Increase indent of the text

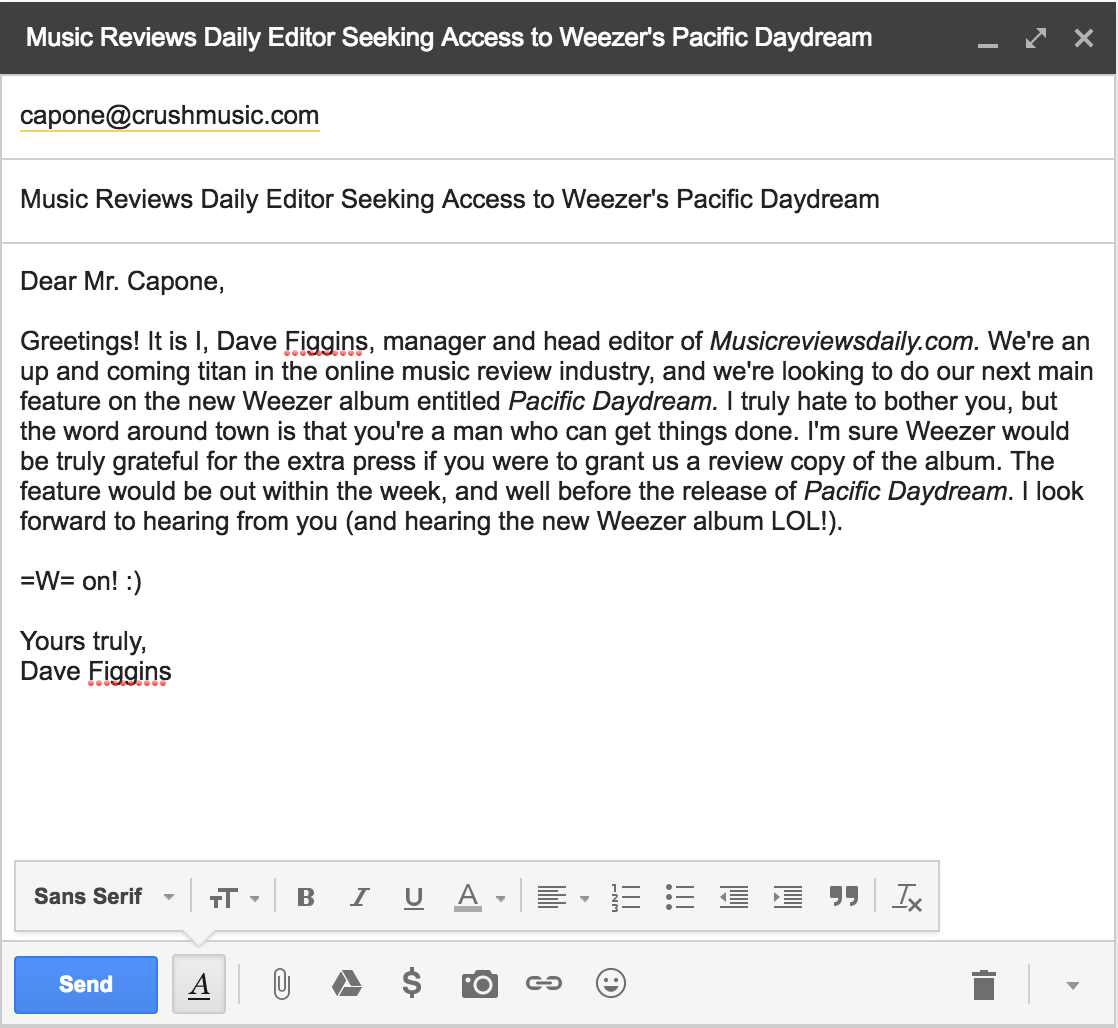tap(788, 898)
